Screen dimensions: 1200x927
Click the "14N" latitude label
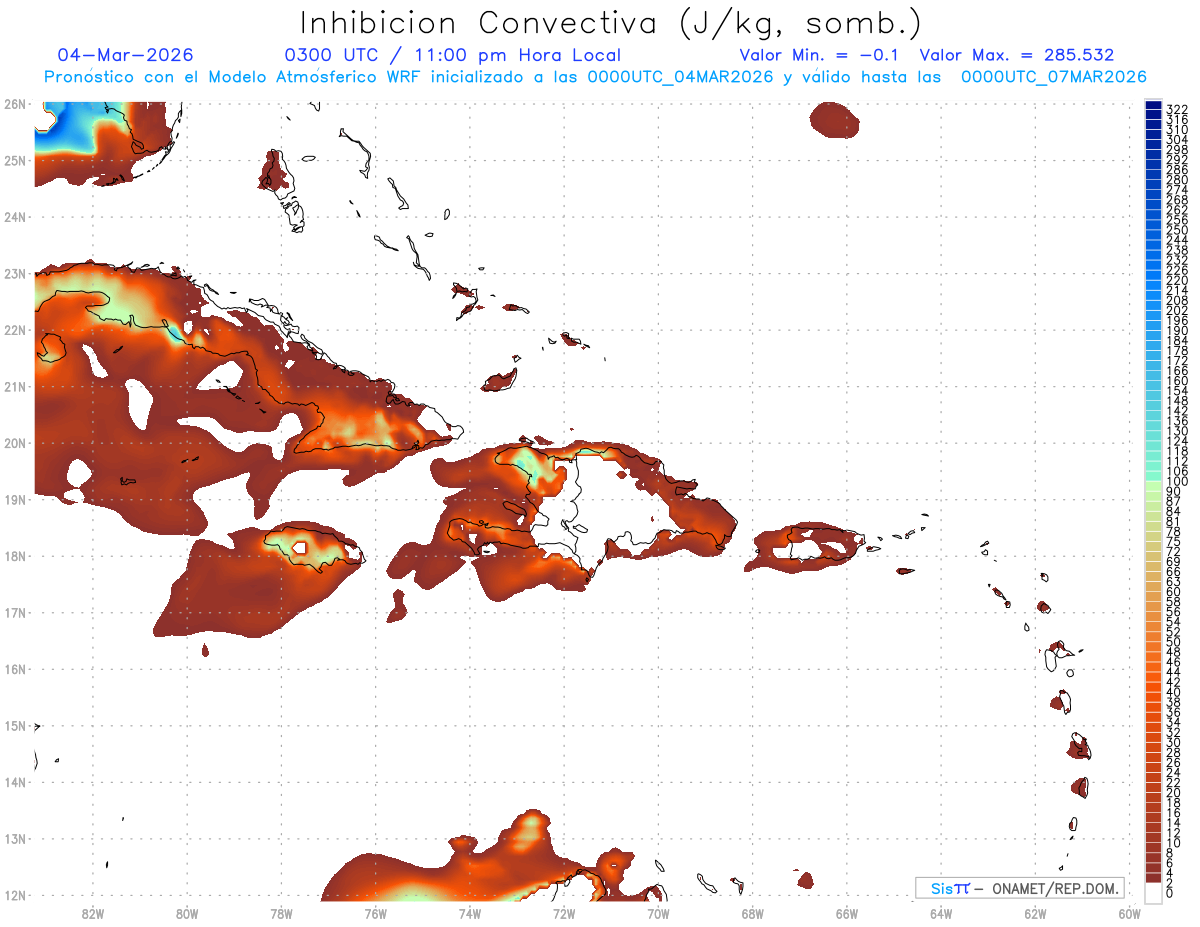point(14,782)
